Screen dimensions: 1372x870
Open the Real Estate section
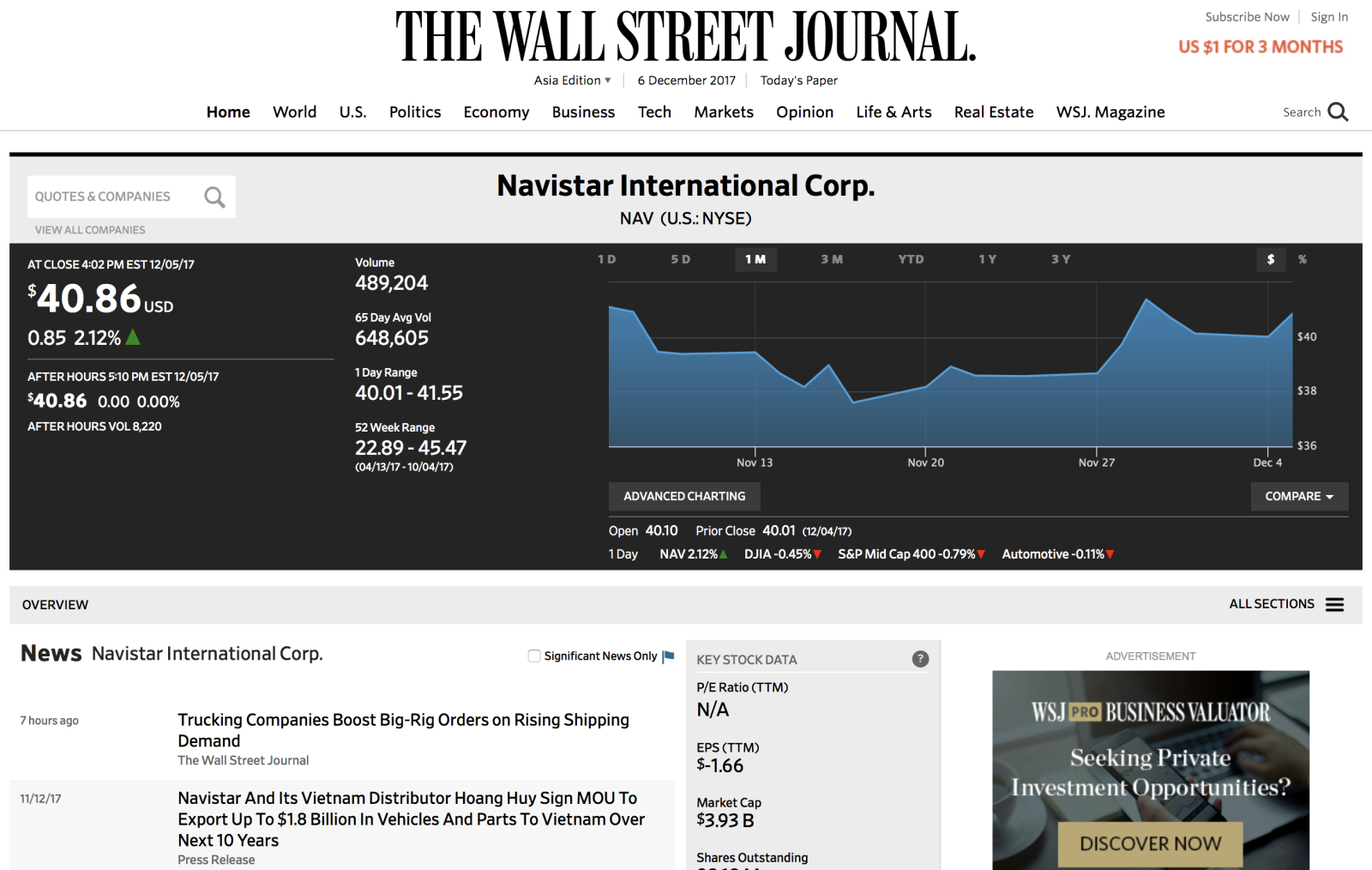[x=994, y=112]
